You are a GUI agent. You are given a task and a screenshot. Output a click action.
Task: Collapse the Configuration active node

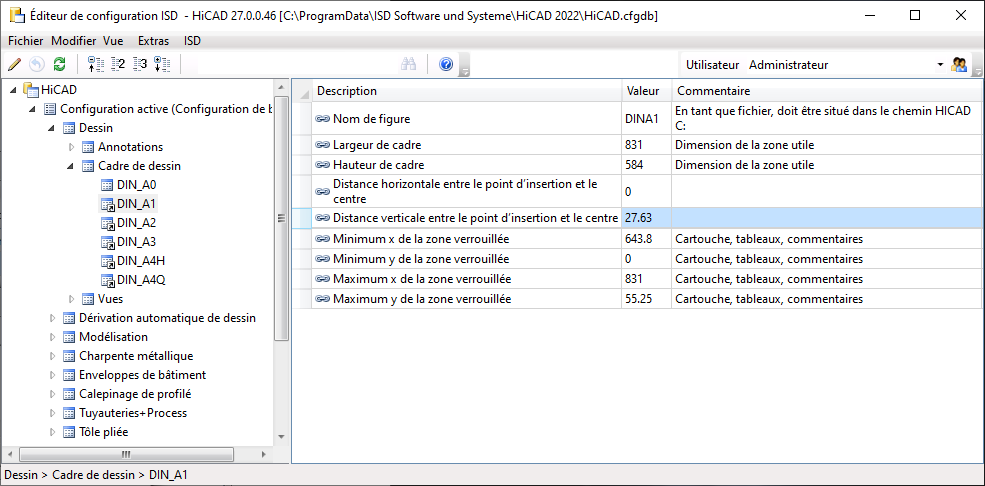(33, 109)
